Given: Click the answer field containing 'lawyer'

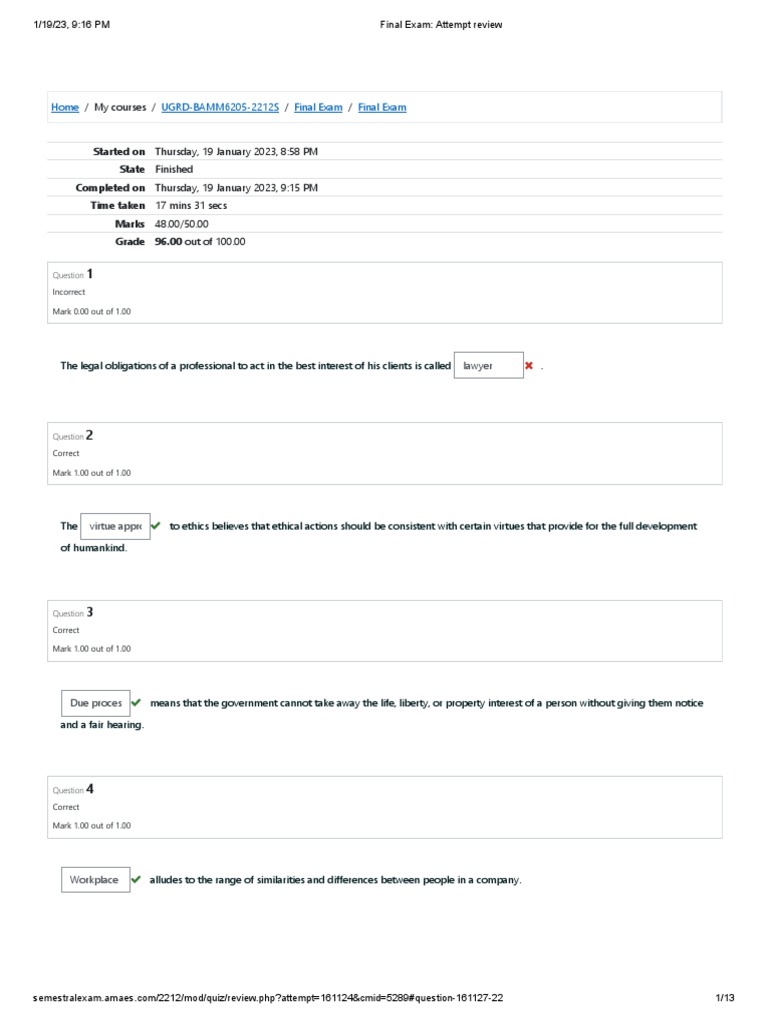Looking at the screenshot, I should coord(488,366).
